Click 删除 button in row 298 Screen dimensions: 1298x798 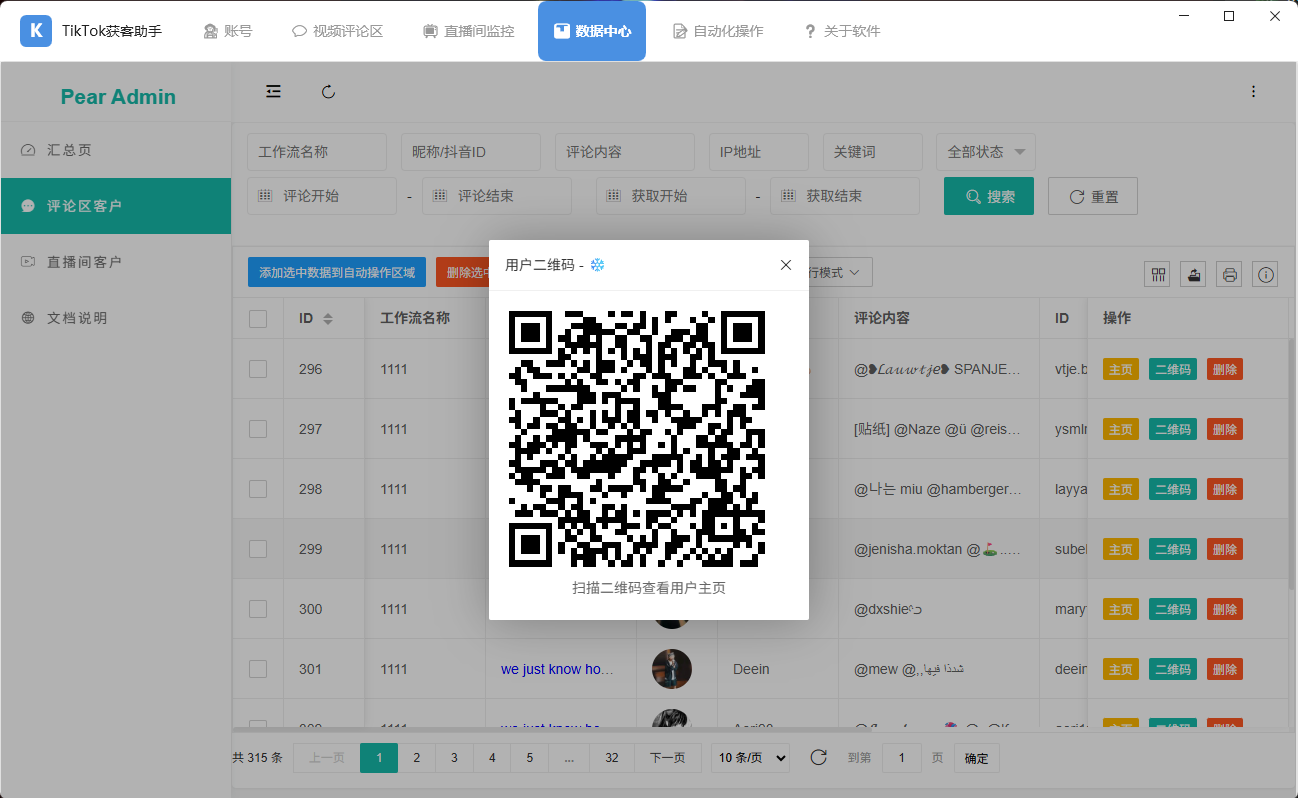[1225, 489]
